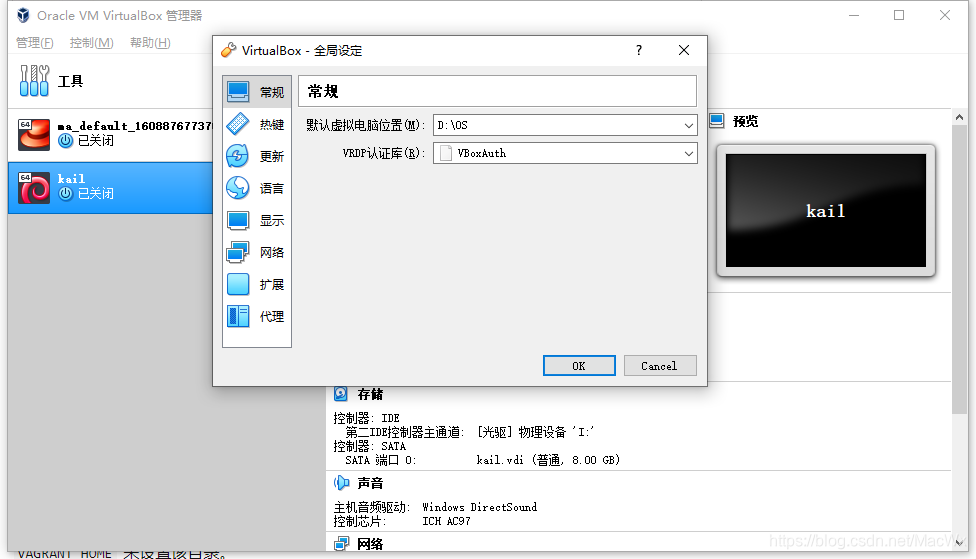Confirm settings with OK button

[579, 366]
